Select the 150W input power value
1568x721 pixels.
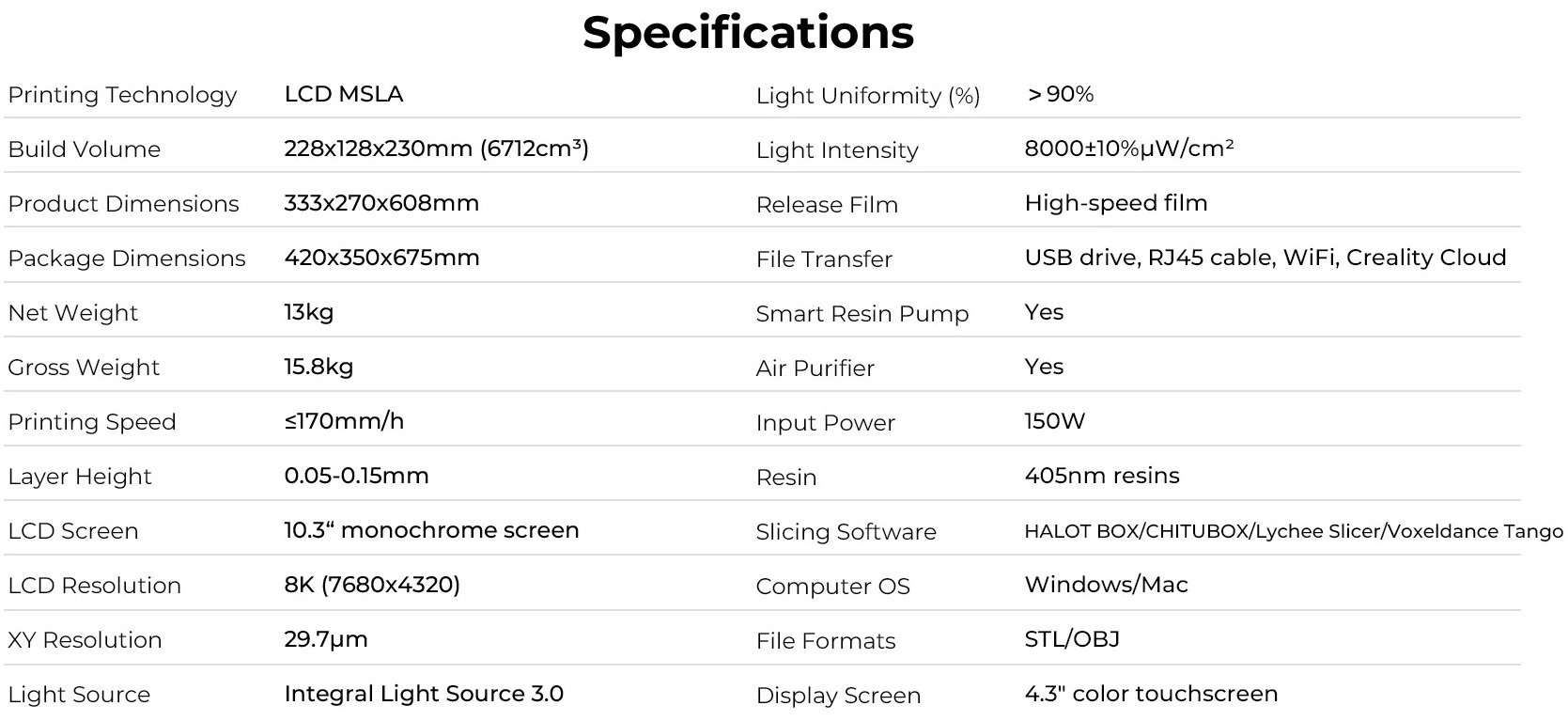1055,421
